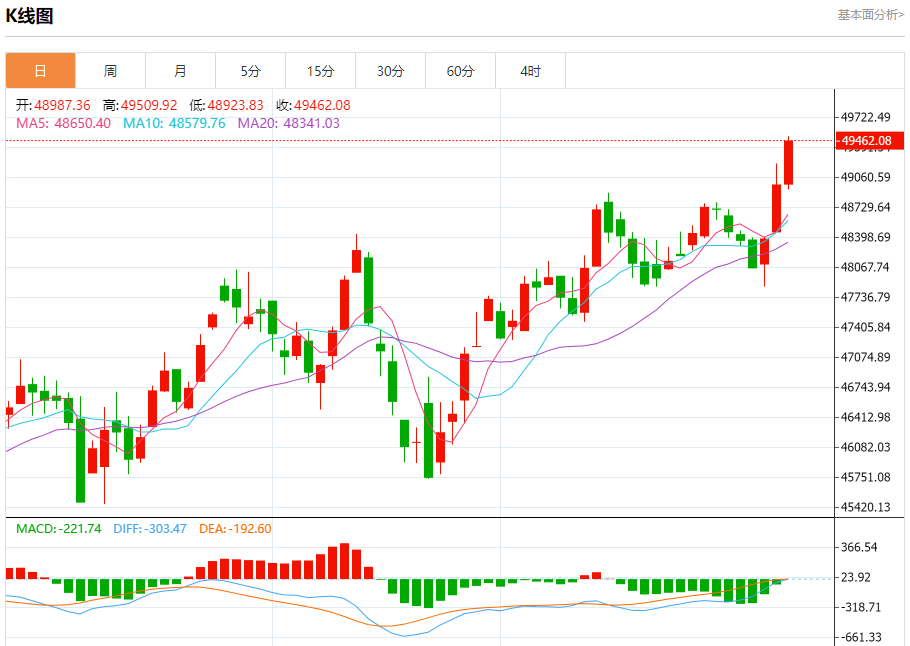The width and height of the screenshot is (910, 646).
Task: Click the MA20: 48341.03 label
Action: pos(288,123)
